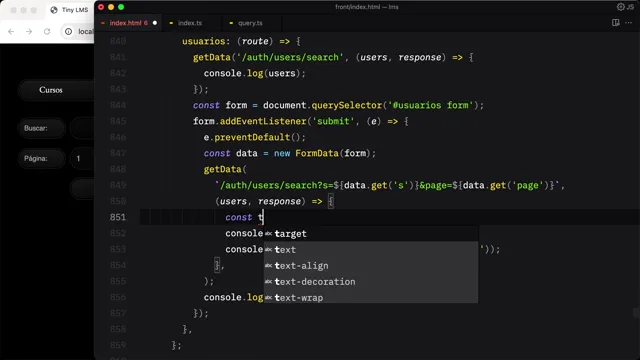Click the Forward arrow in the browser window
640x360 pixels.
point(29,31)
